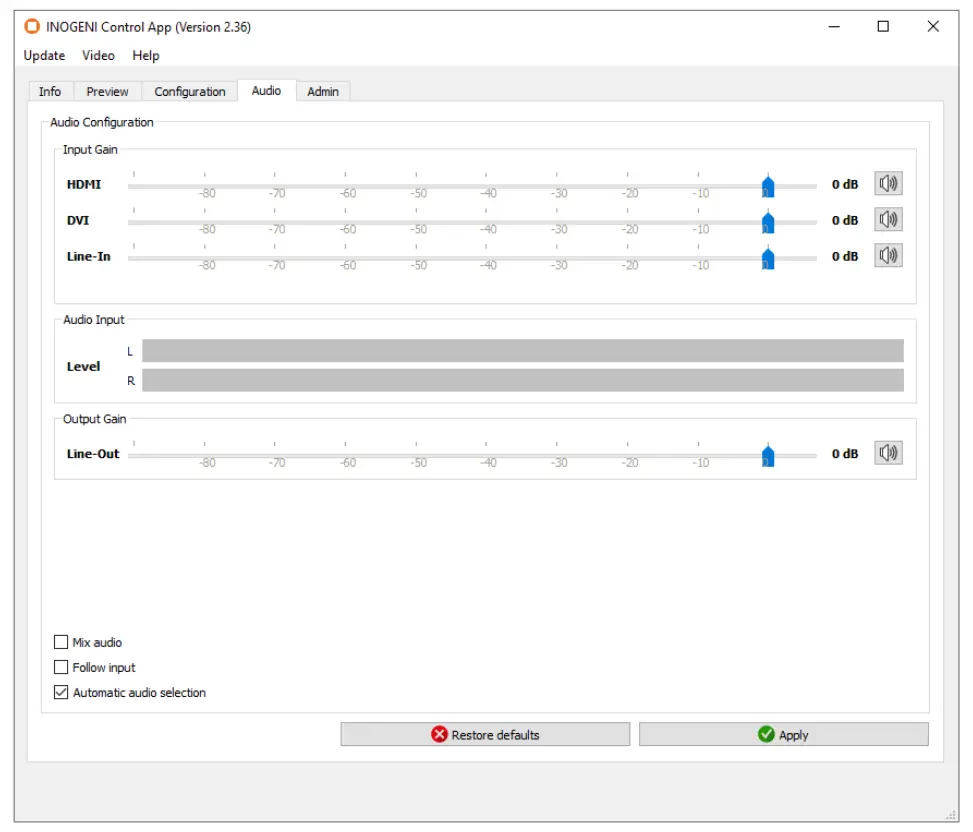The width and height of the screenshot is (973, 832).
Task: Select the Audio tab
Action: click(266, 91)
